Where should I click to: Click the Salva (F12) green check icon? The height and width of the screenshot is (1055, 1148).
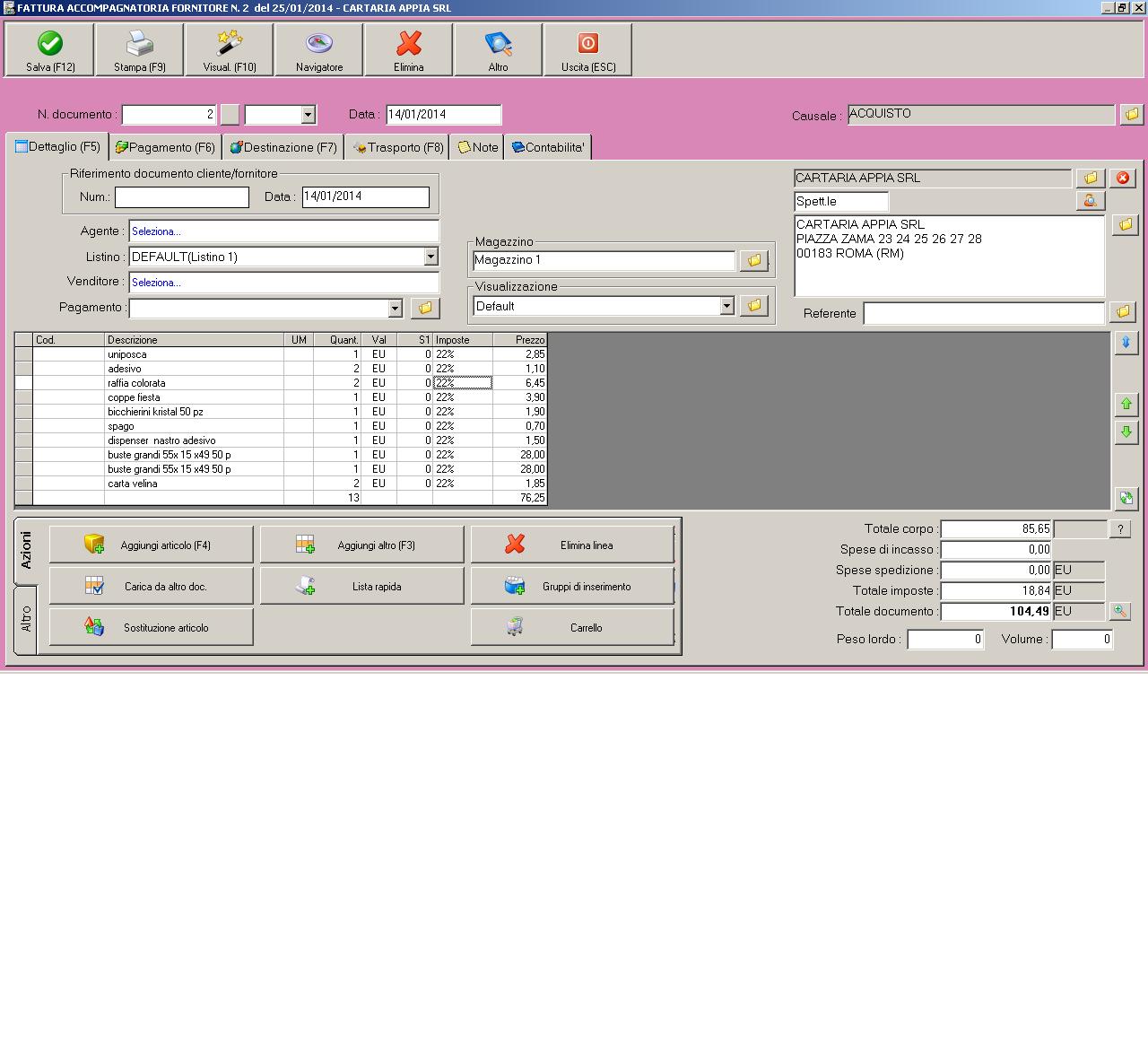click(x=50, y=43)
